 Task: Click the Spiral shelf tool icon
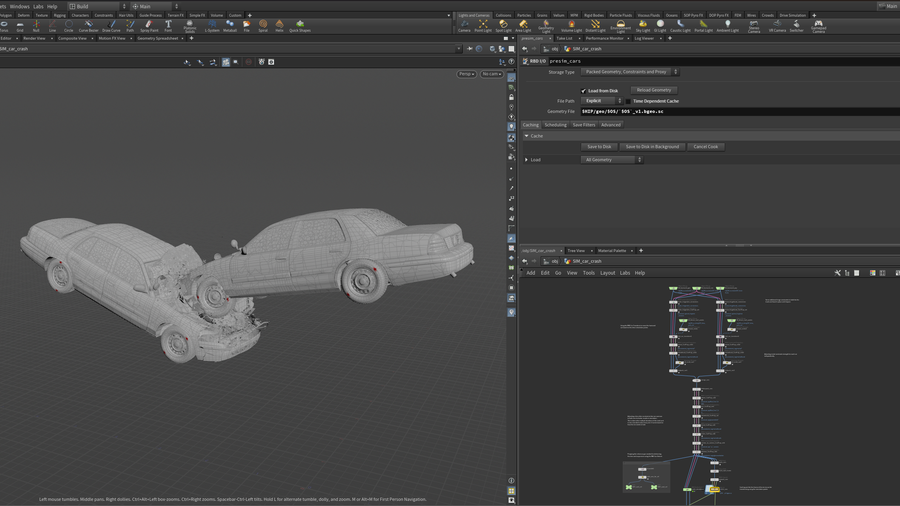pos(263,25)
